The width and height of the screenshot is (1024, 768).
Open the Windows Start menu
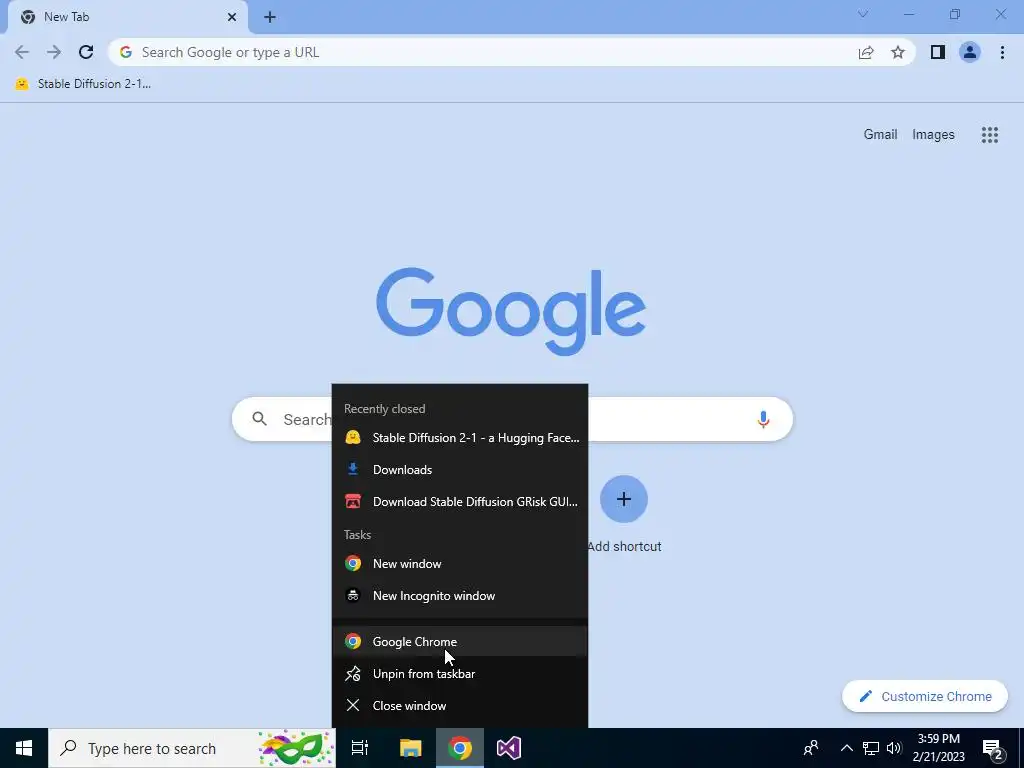[x=24, y=748]
